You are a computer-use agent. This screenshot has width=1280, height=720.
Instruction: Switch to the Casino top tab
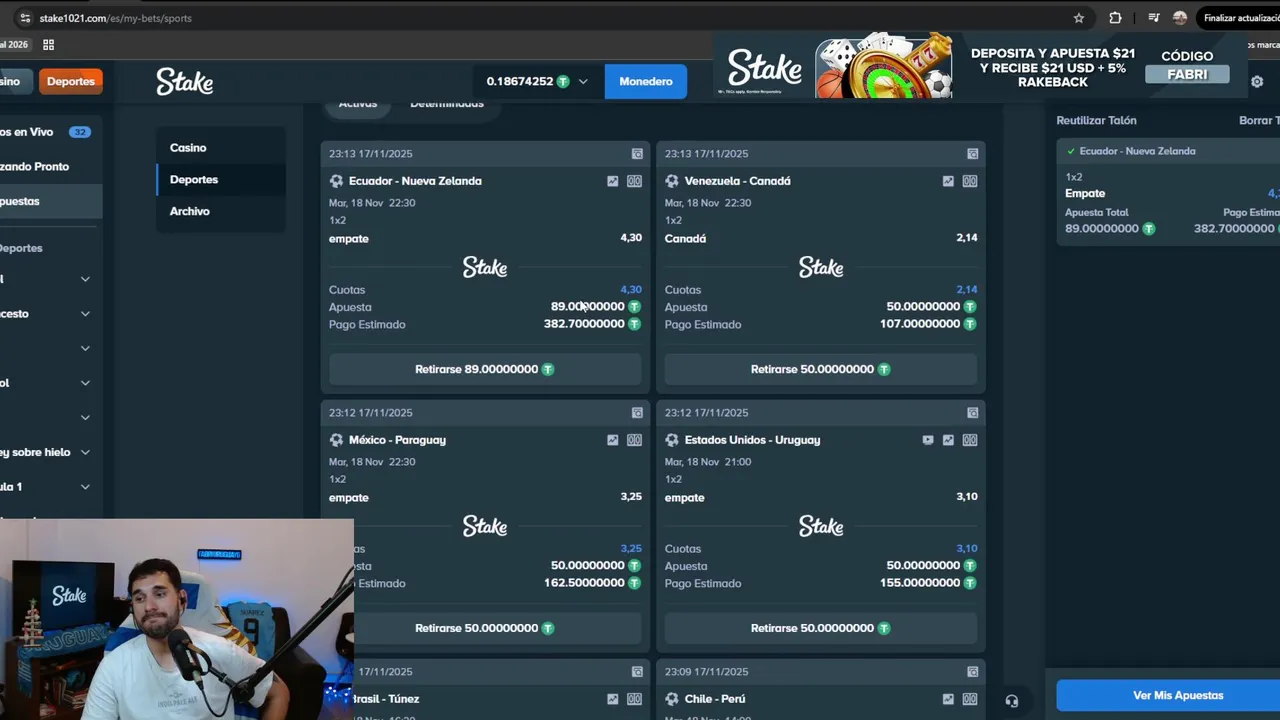[14, 82]
